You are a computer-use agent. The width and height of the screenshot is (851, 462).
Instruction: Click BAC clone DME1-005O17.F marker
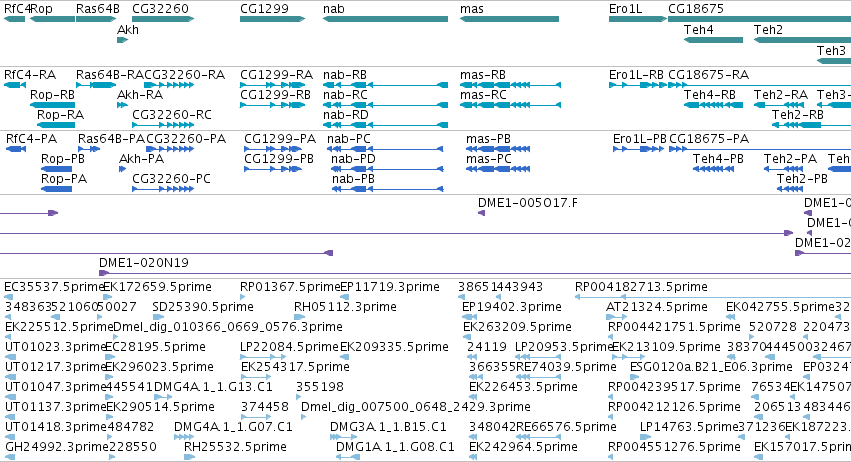pyautogui.click(x=481, y=213)
